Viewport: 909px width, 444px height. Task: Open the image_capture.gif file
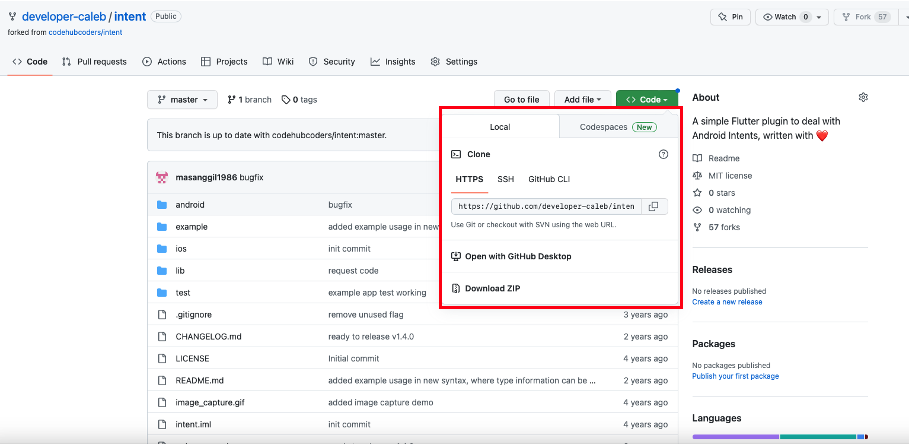(208, 402)
